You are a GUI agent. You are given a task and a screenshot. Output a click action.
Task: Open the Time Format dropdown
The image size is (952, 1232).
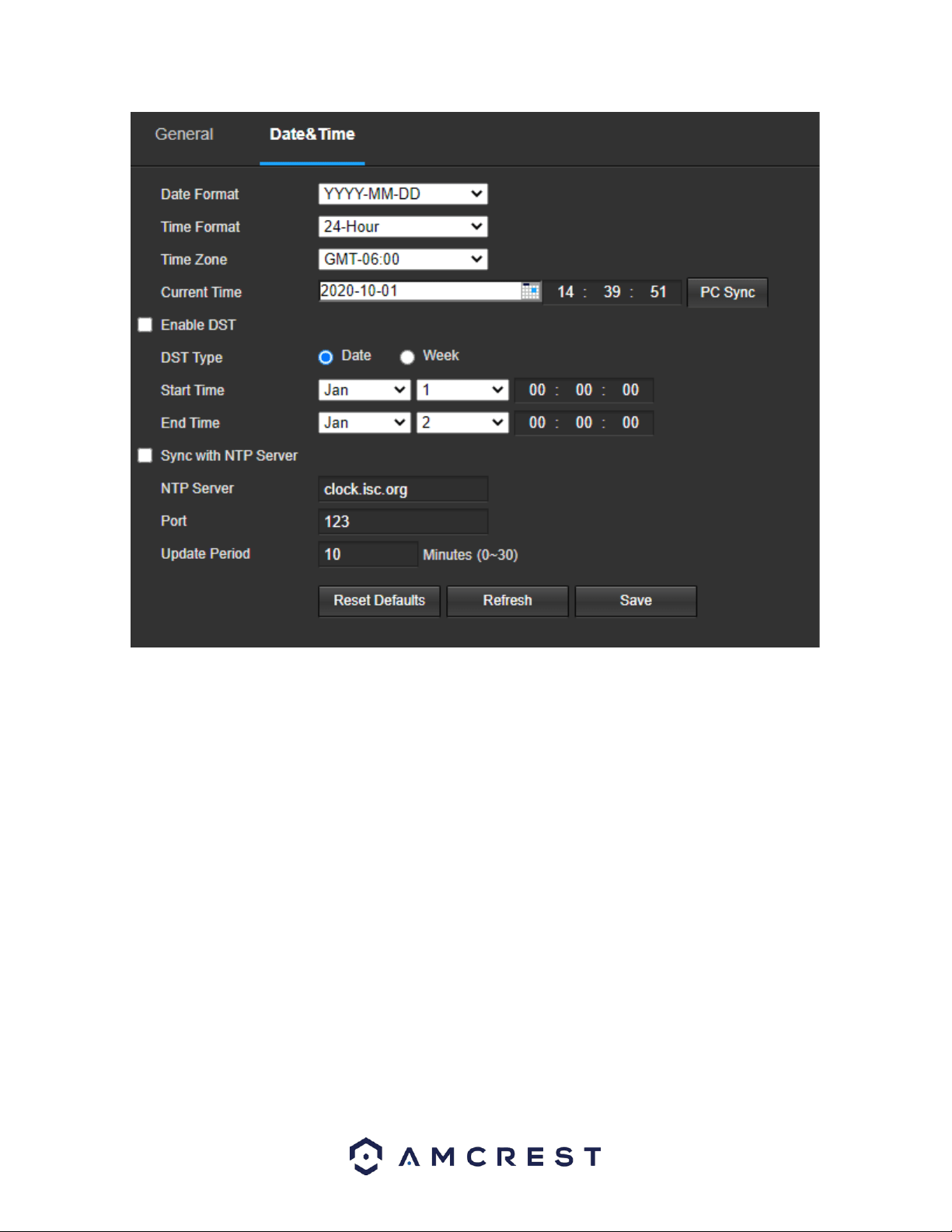(x=403, y=227)
